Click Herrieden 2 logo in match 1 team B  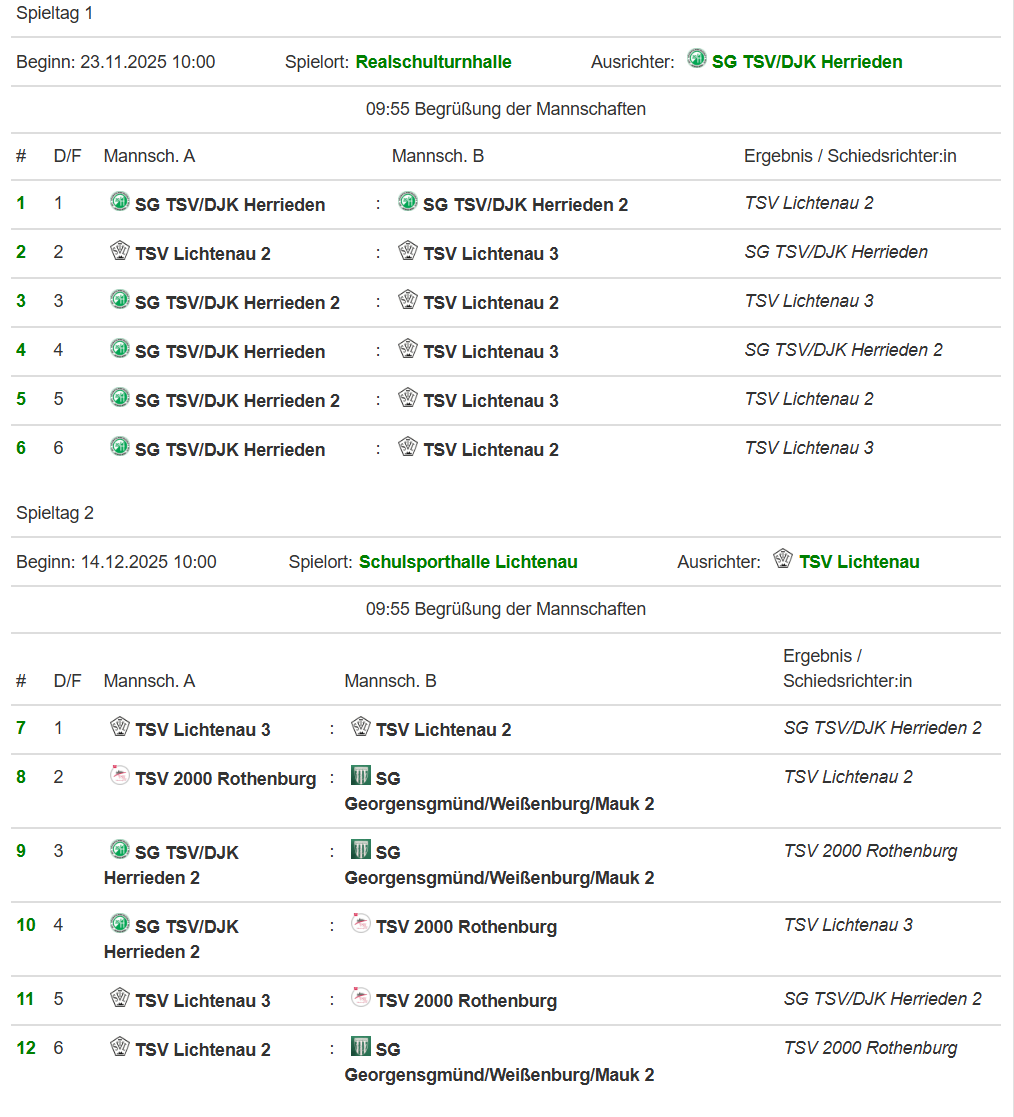coord(408,202)
